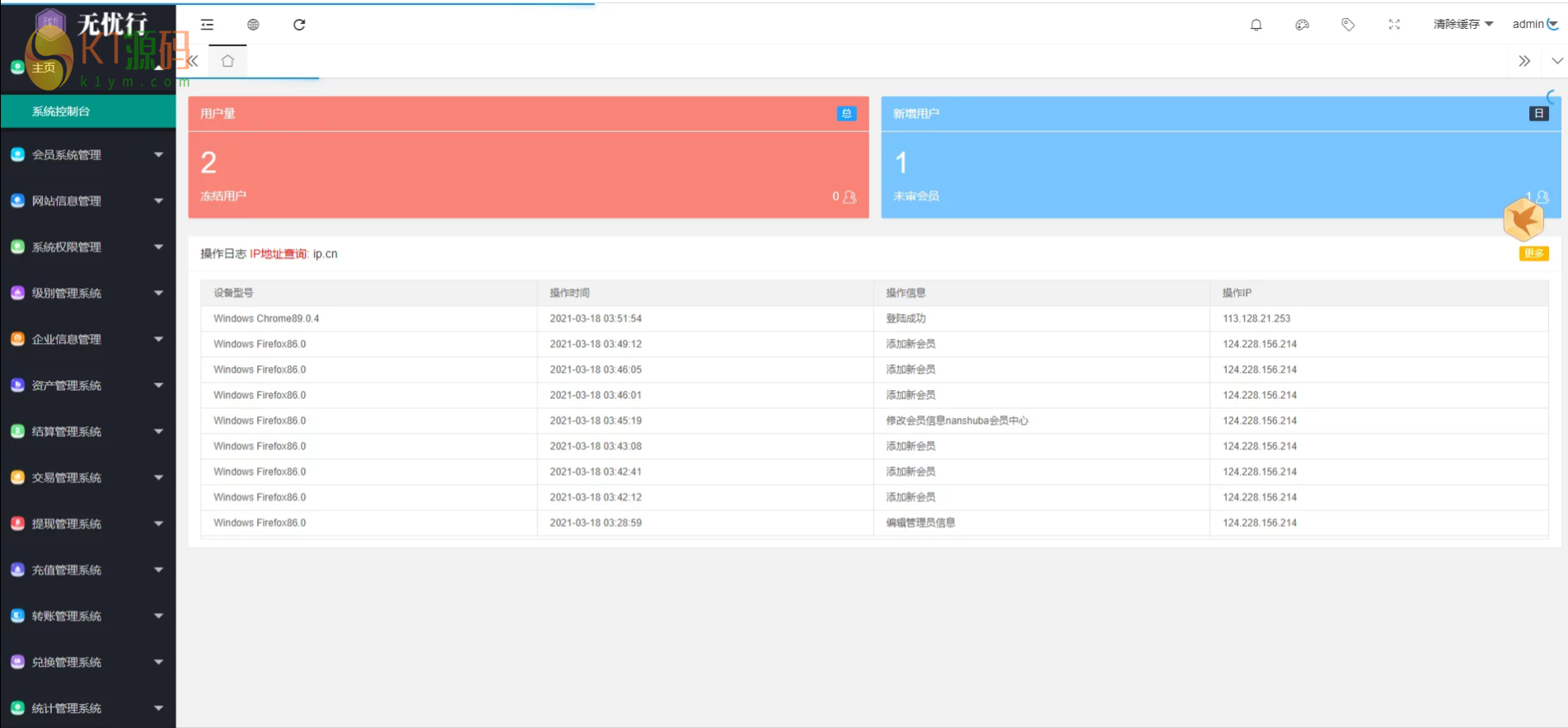Toggle the sidebar collapse menu icon

[207, 25]
